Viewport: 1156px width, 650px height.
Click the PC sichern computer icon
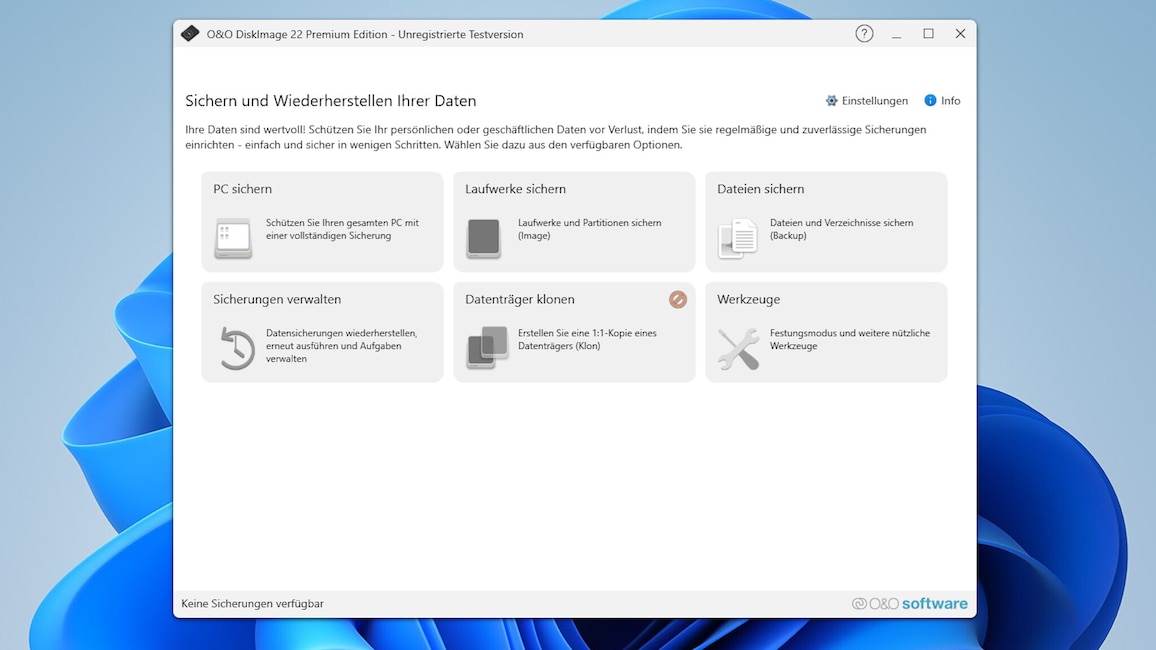pyautogui.click(x=233, y=238)
